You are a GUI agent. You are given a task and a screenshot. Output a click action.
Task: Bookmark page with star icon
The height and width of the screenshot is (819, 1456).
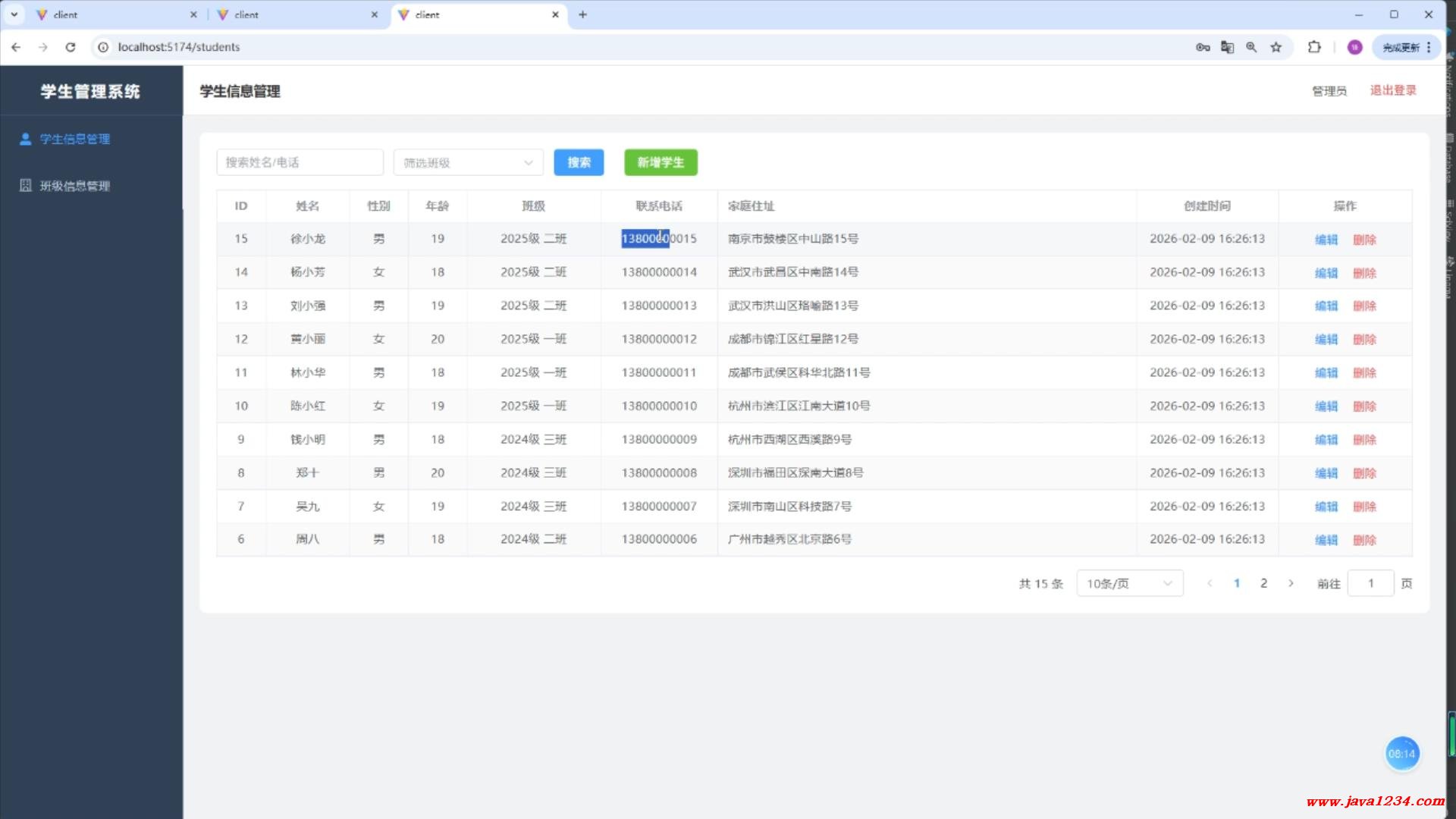[x=1276, y=47]
